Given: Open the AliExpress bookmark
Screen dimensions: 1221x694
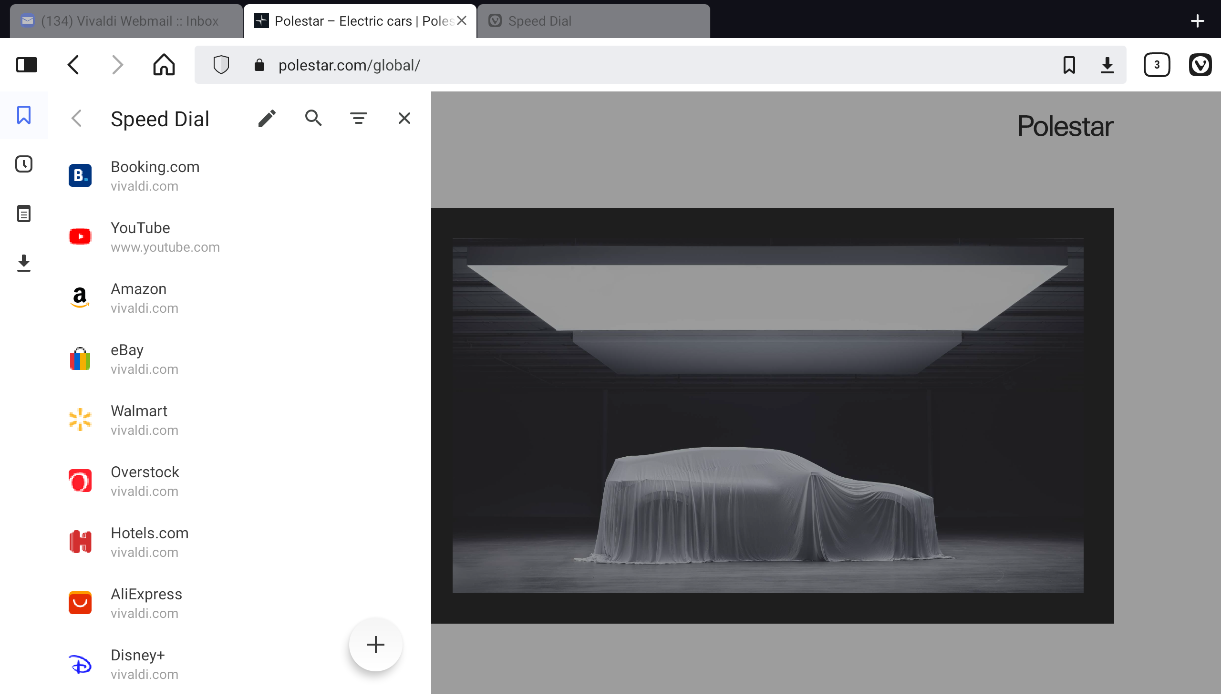Looking at the screenshot, I should coord(241,603).
